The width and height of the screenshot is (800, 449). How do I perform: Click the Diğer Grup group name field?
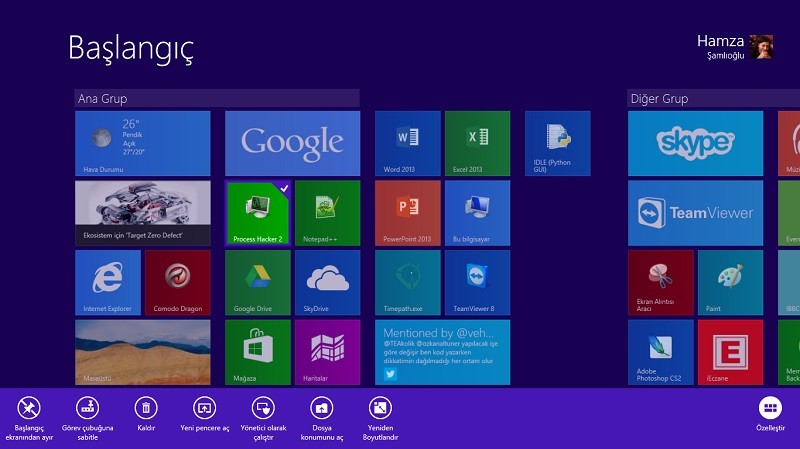click(x=713, y=98)
